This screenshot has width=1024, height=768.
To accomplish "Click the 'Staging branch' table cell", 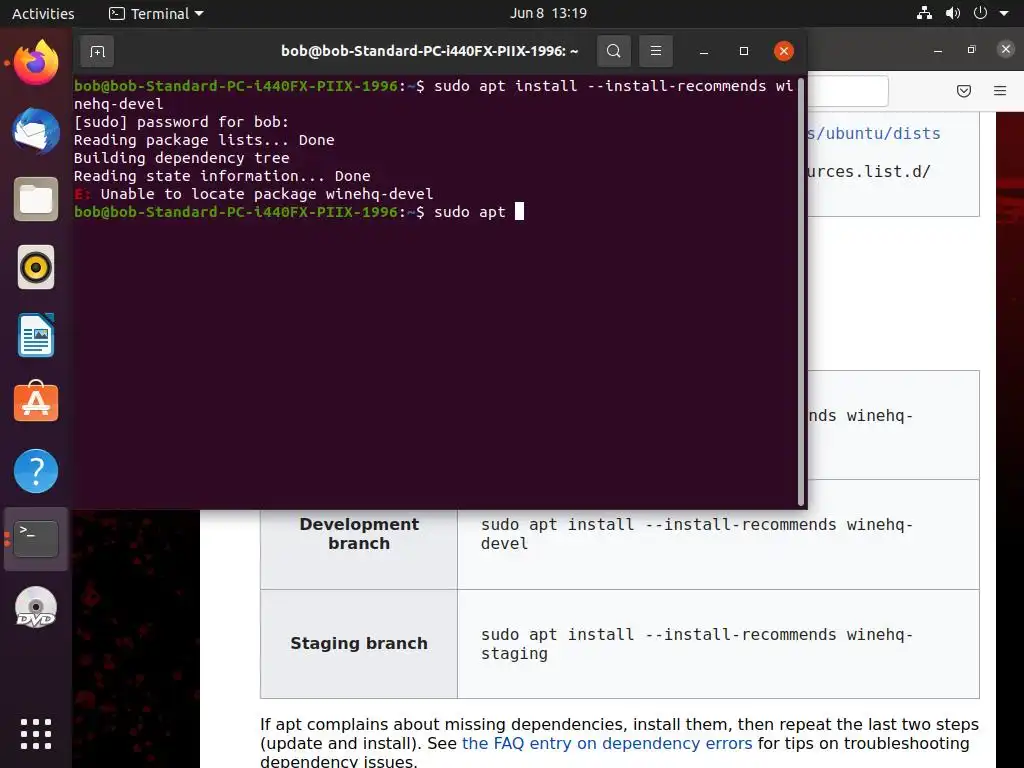I will point(359,644).
